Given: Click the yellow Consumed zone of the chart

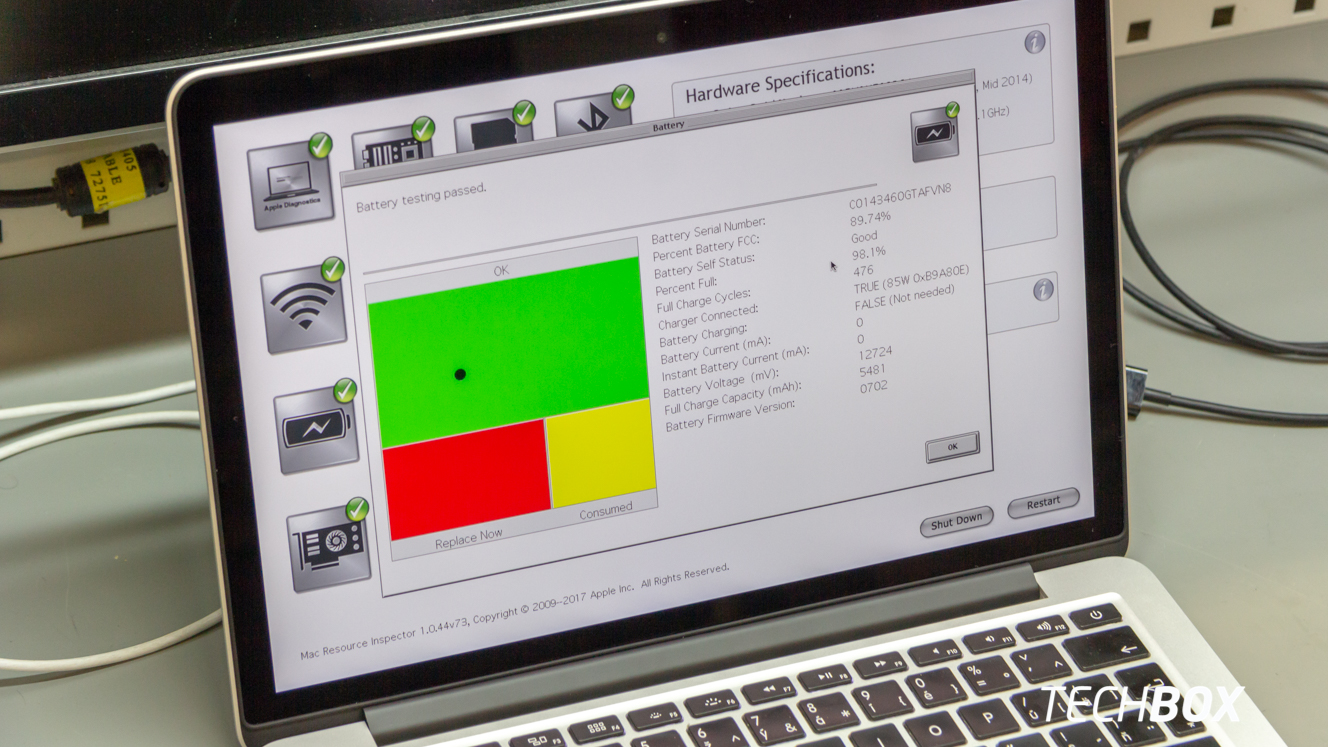Looking at the screenshot, I should point(602,454).
